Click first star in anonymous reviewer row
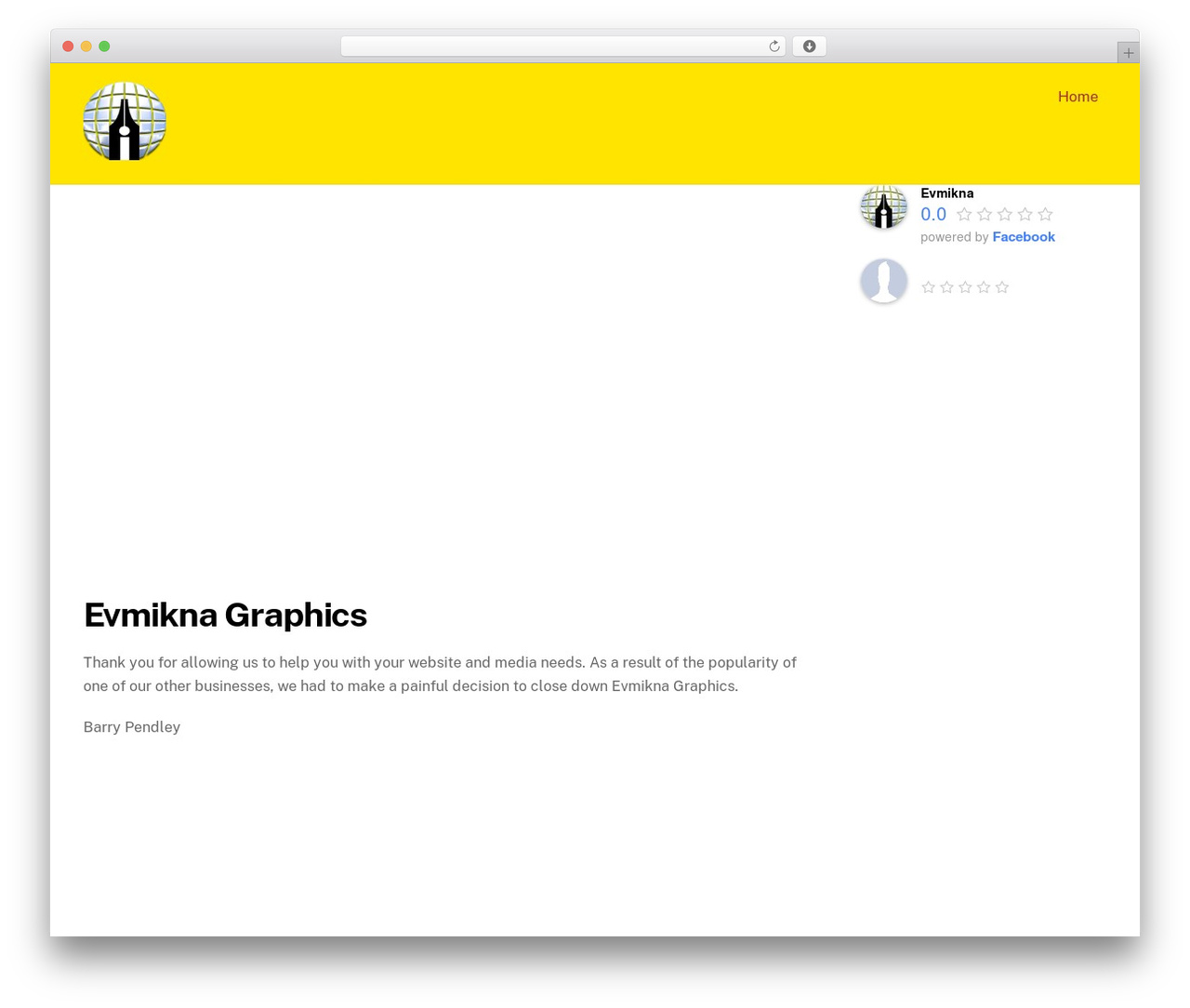This screenshot has width=1190, height=1008. click(928, 287)
